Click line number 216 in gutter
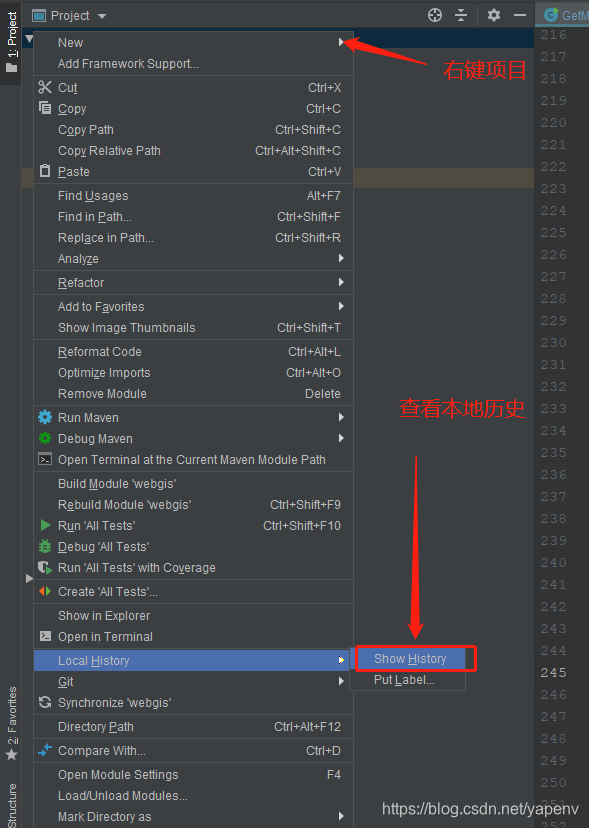Image resolution: width=589 pixels, height=828 pixels. click(553, 34)
